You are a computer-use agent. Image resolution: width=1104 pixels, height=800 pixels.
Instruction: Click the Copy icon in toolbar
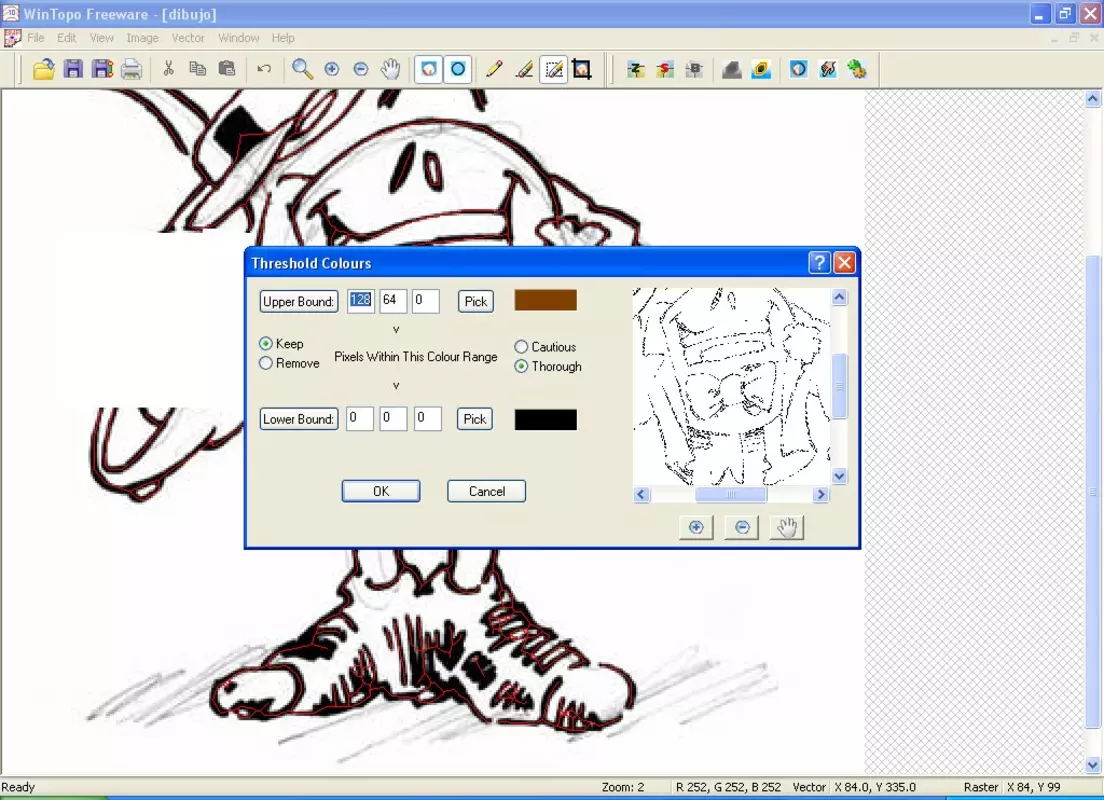(x=198, y=69)
